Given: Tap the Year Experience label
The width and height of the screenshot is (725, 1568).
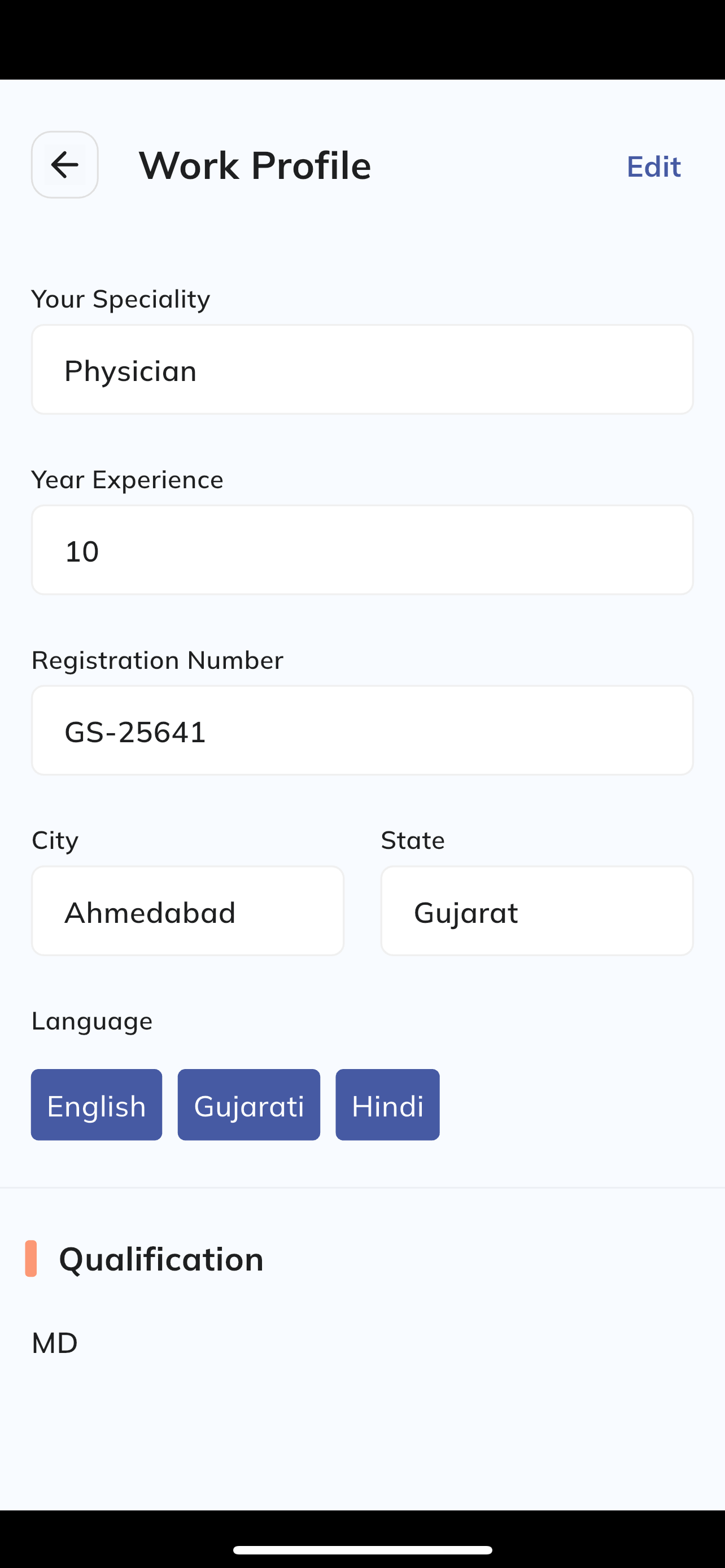Looking at the screenshot, I should pyautogui.click(x=128, y=480).
